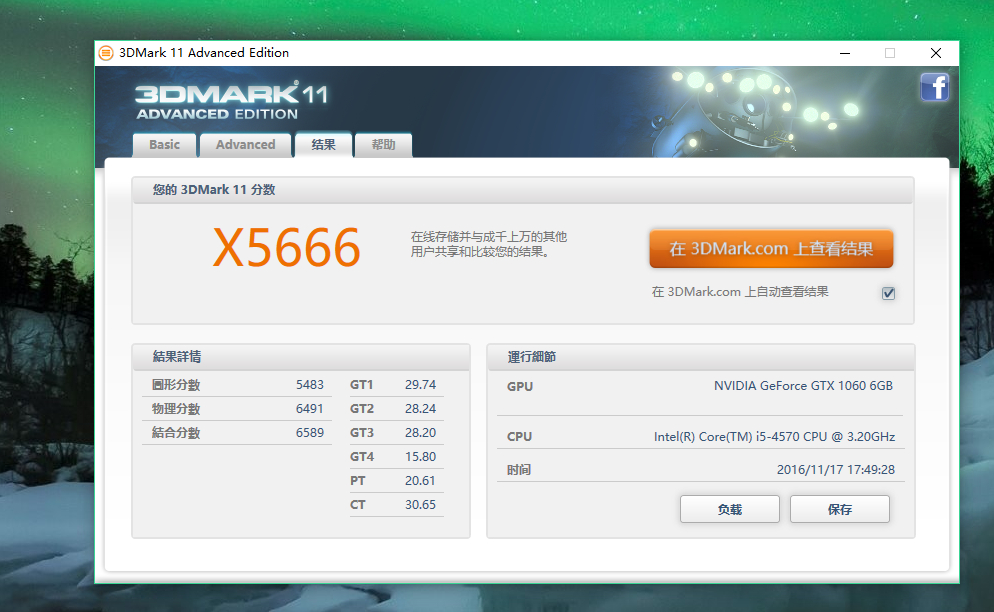Click the Intel Core i5-4570 CPU text
Screen dimensions: 994x612
coord(775,436)
